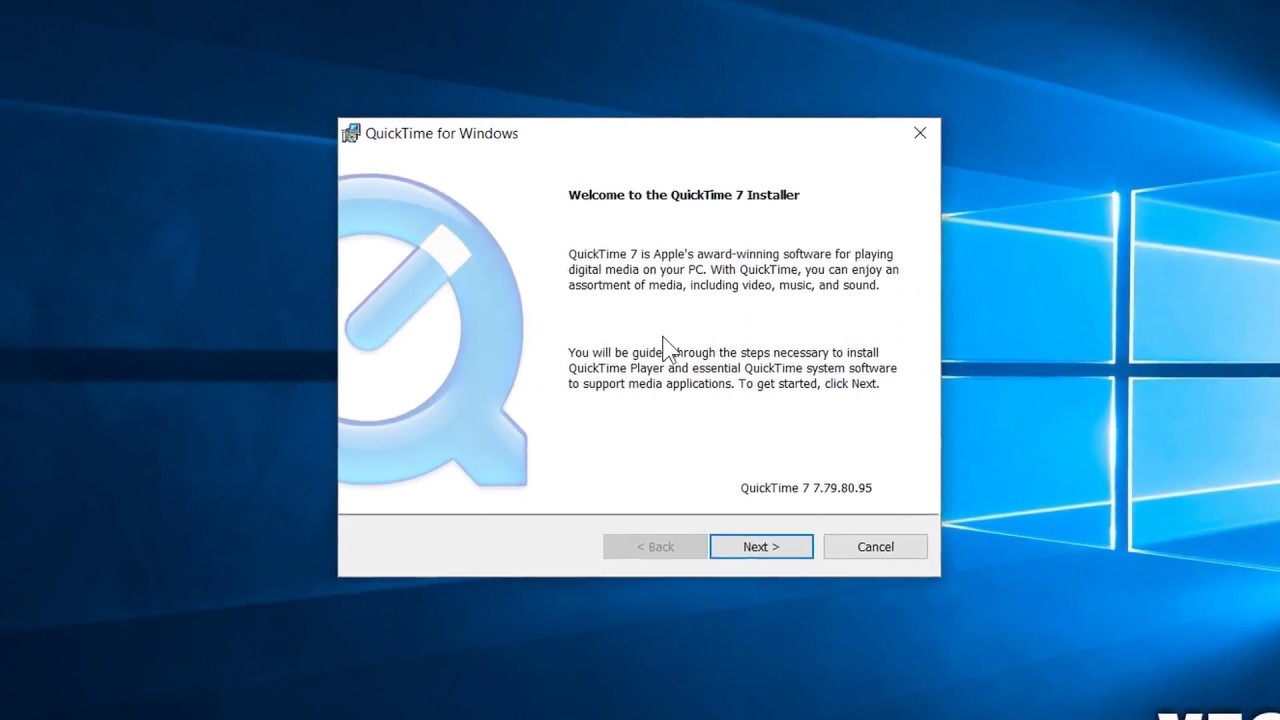
Task: Click the large QuickTime logo graphic
Action: click(433, 330)
